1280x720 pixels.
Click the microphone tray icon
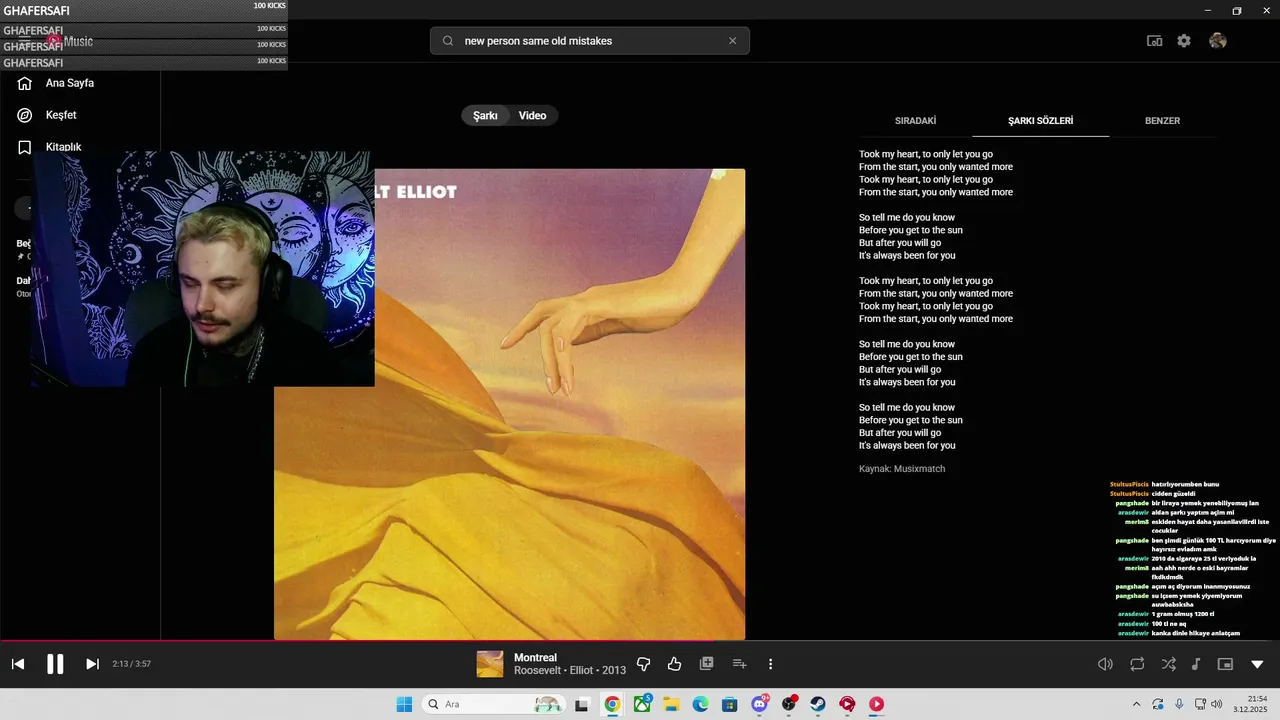pos(1179,704)
